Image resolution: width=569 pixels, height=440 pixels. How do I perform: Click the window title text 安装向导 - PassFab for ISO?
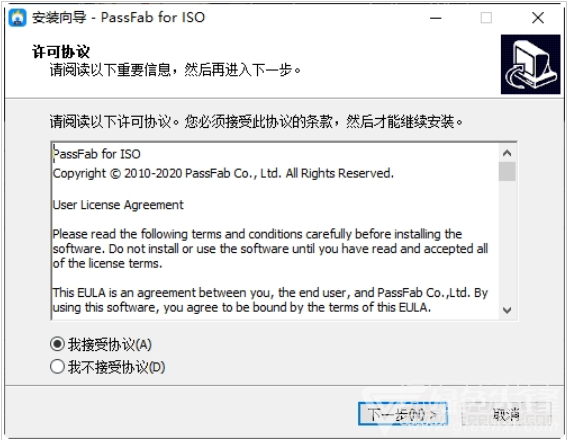(119, 17)
